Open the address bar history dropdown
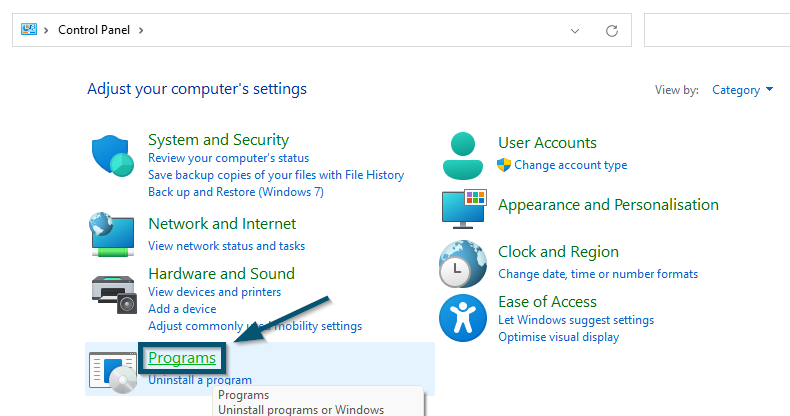This screenshot has width=790, height=416. [x=574, y=31]
